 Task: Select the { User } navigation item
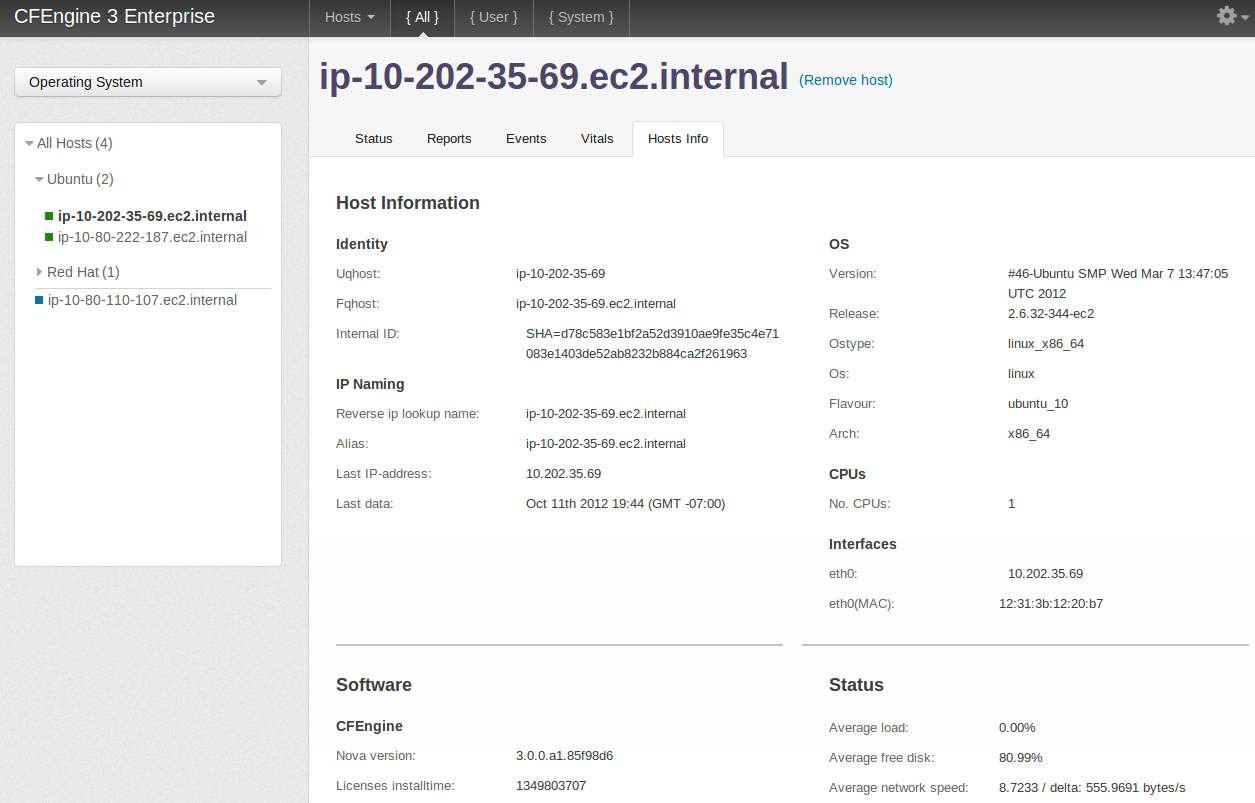[x=494, y=17]
